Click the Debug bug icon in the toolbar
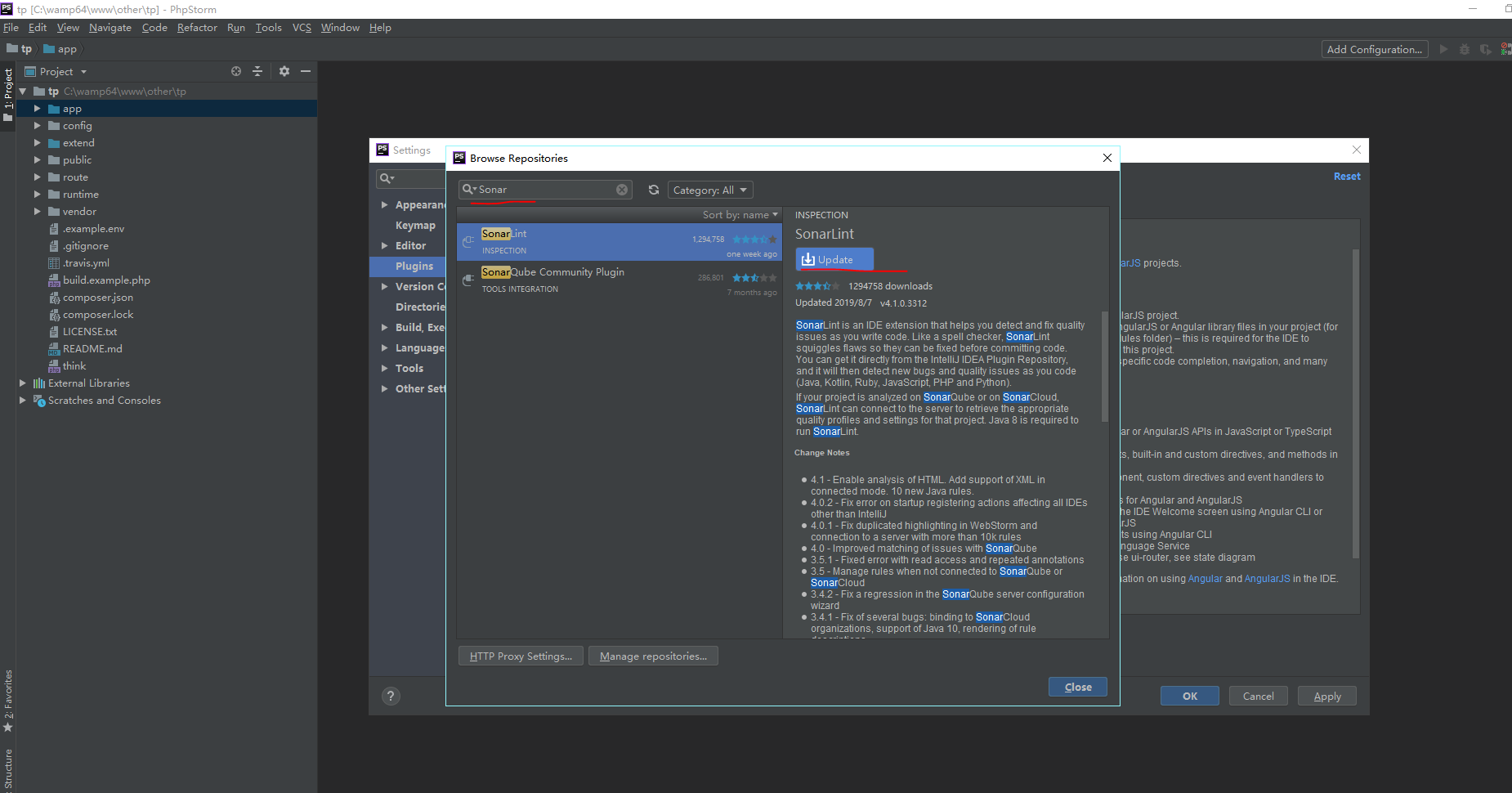Screen dimensions: 1512x793 tap(1465, 49)
